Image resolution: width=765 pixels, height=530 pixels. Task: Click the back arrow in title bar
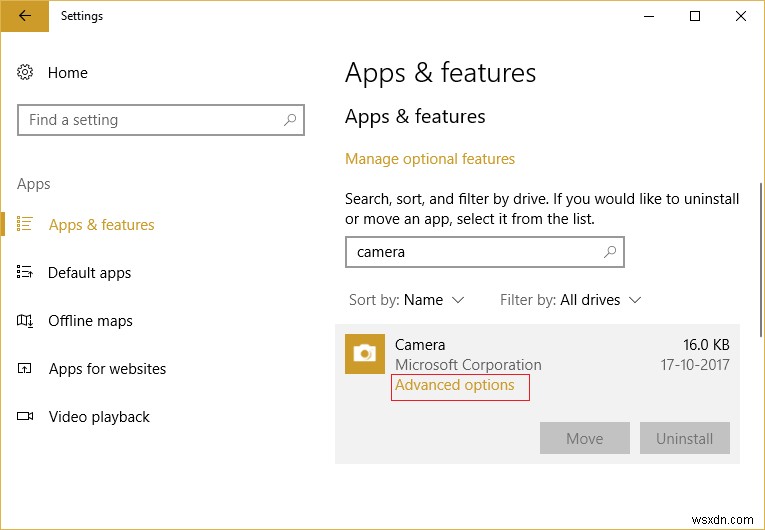click(x=25, y=16)
